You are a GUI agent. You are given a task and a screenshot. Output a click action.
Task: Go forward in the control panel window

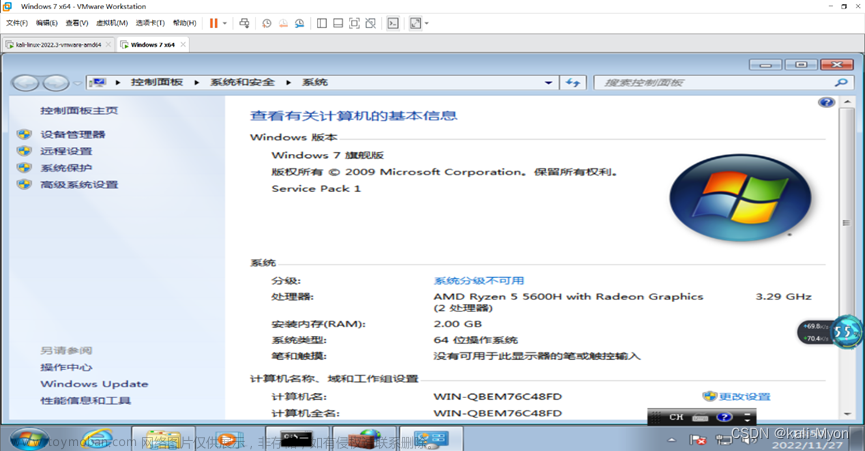pyautogui.click(x=55, y=83)
